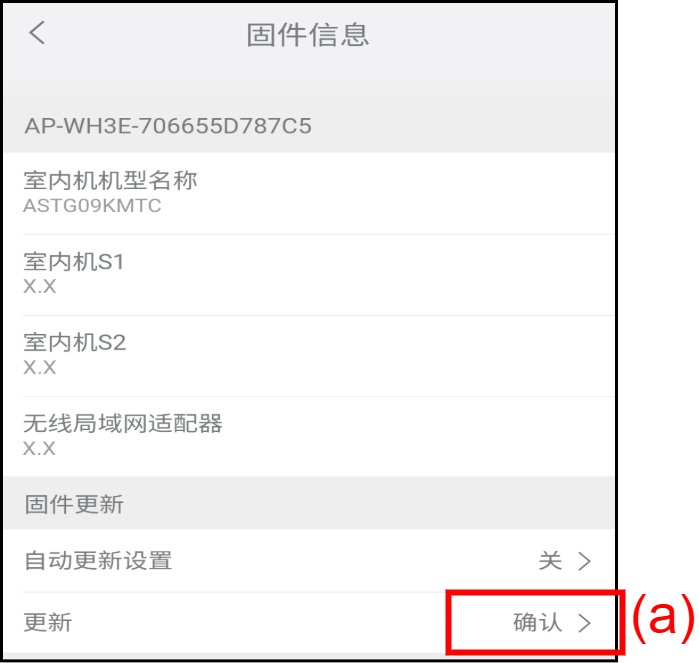The image size is (699, 663).
Task: Open the 自动更新设置 chevron arrow
Action: point(584,561)
